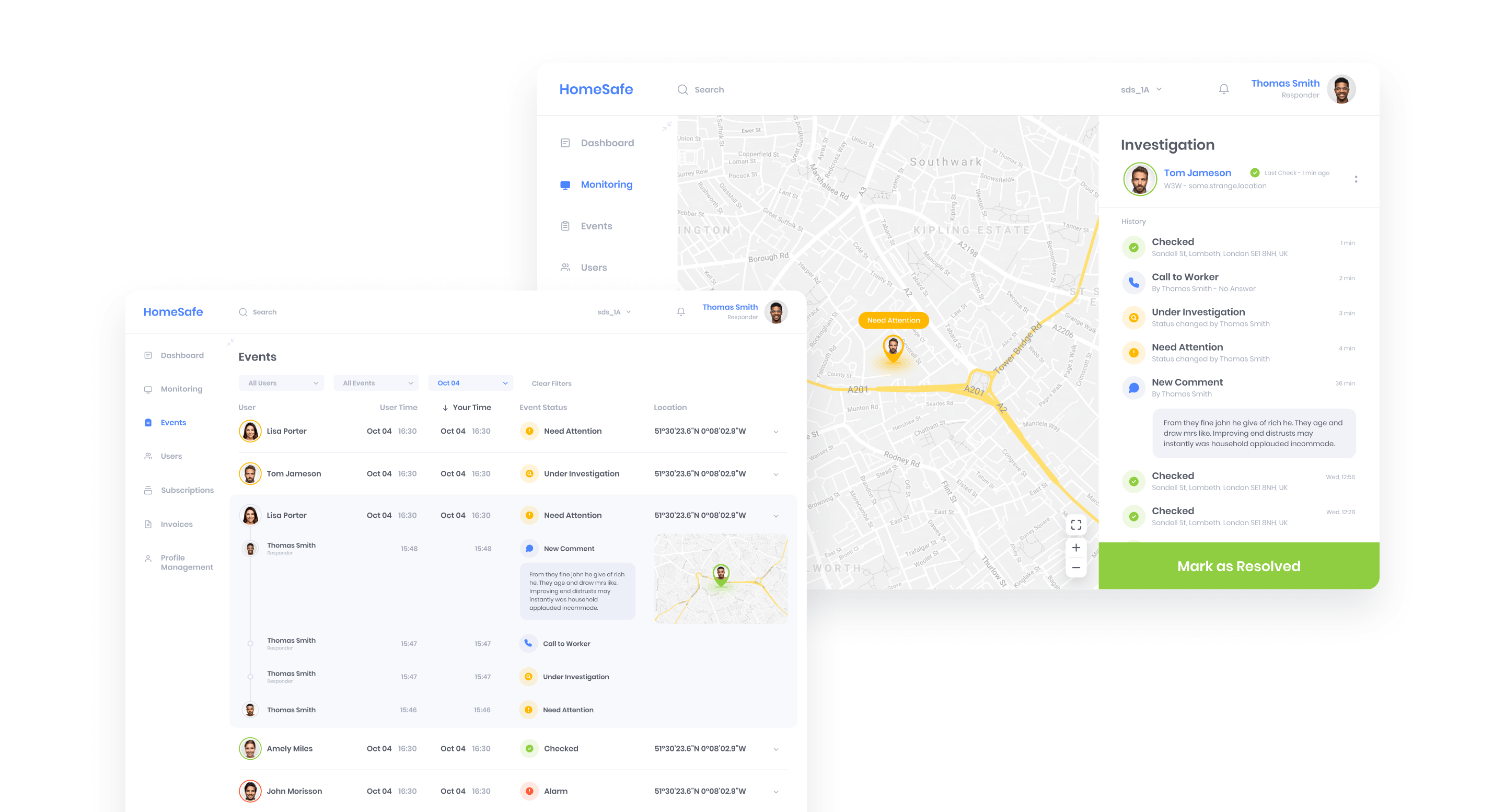Click the notification bell in Events window
Screen dimensions: 1505x812
(680, 312)
